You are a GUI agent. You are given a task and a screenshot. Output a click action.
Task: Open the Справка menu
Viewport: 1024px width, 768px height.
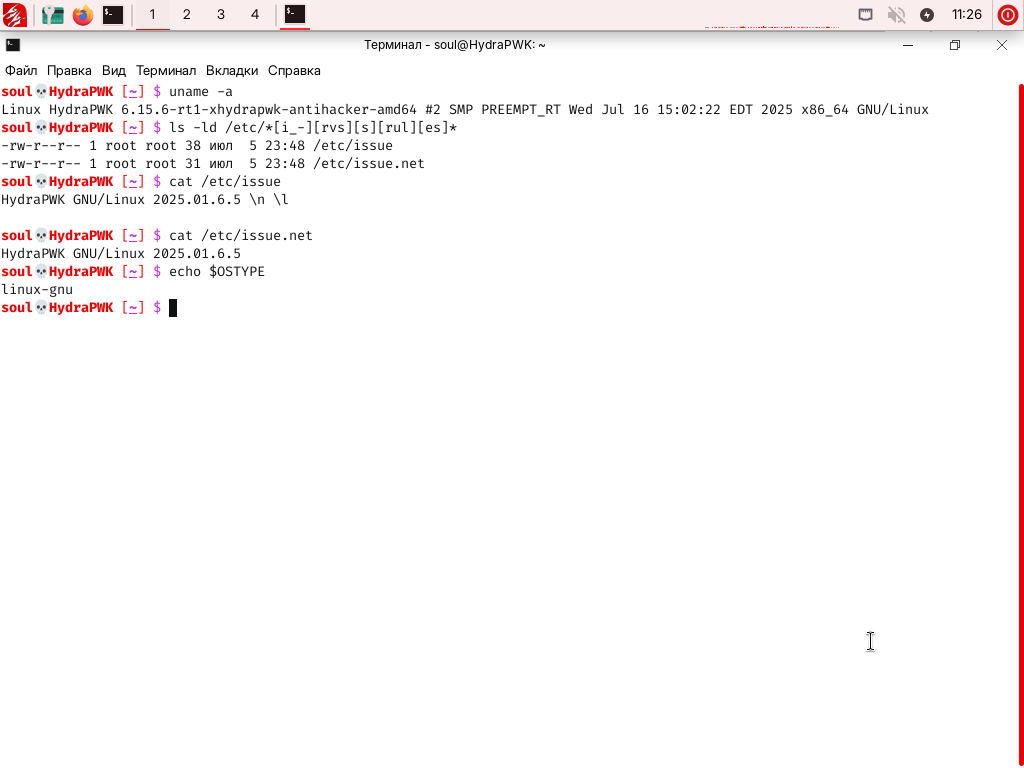pos(294,71)
